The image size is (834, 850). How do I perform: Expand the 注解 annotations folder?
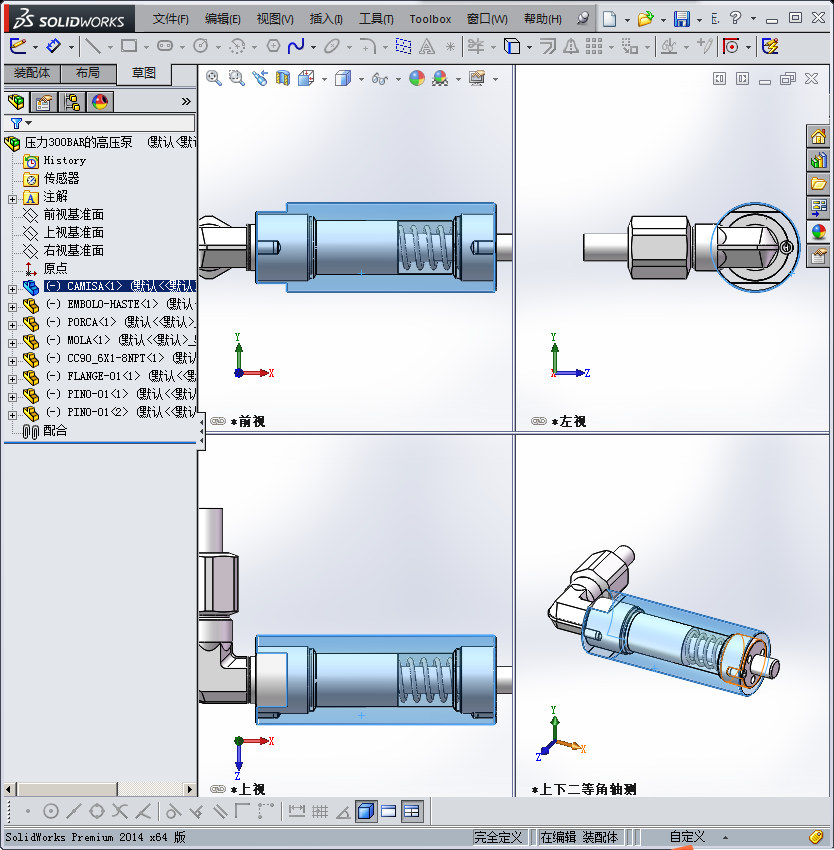[12, 199]
